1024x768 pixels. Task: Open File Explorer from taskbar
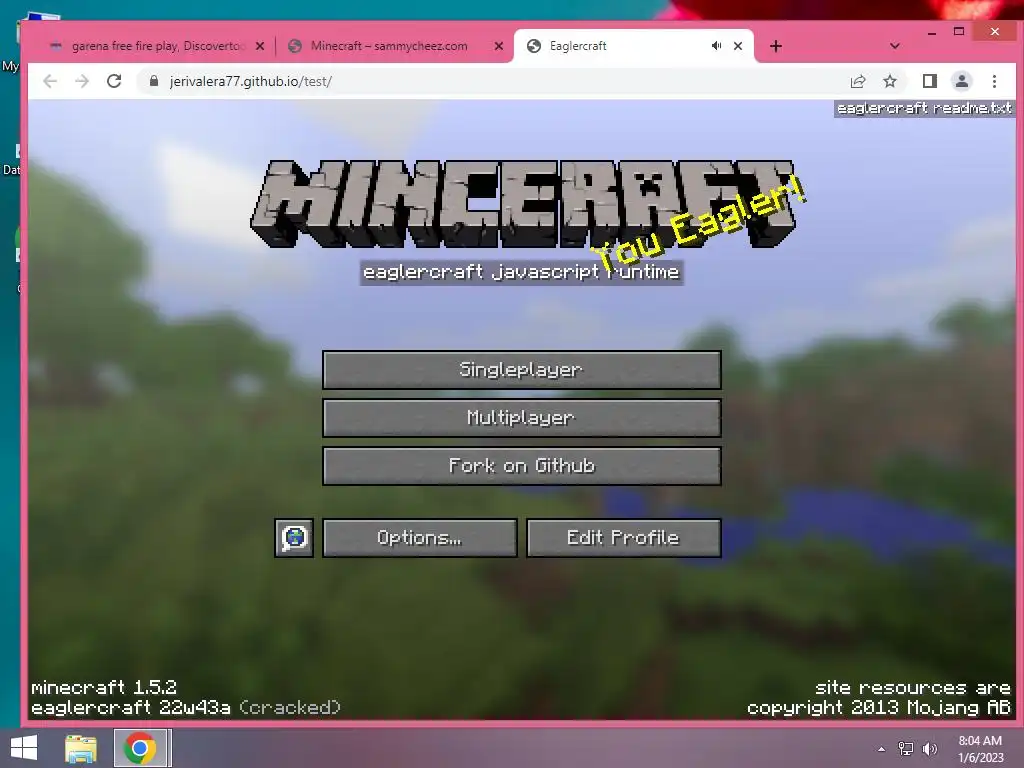click(x=80, y=748)
